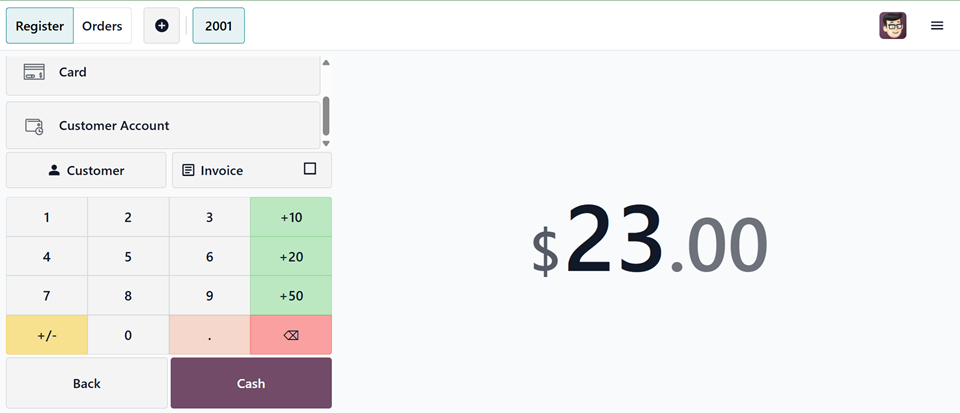
Task: Tick the Invoice checkbox
Action: coord(310,168)
